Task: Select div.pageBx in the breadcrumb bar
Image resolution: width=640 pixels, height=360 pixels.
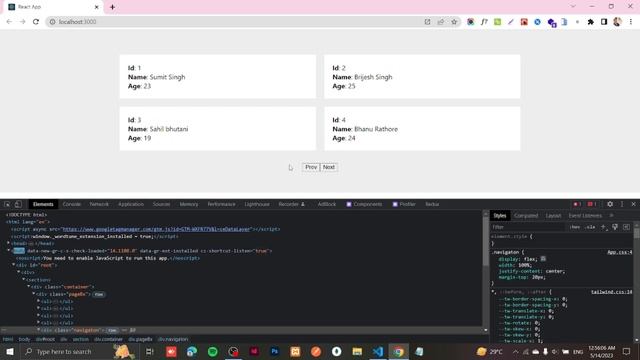Action: pyautogui.click(x=140, y=339)
